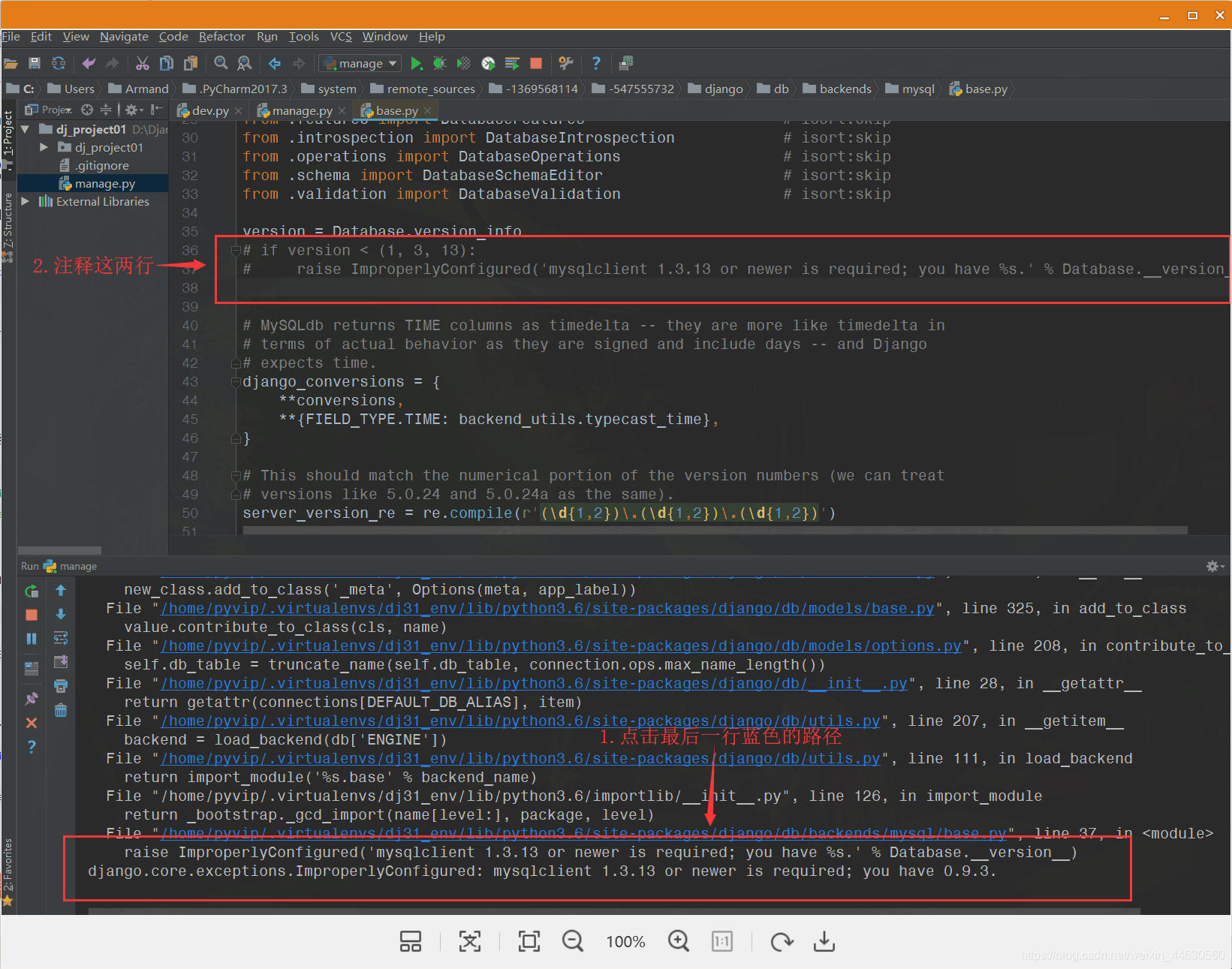Toggle soft-wrap in Run console
1232x969 pixels.
tap(61, 638)
